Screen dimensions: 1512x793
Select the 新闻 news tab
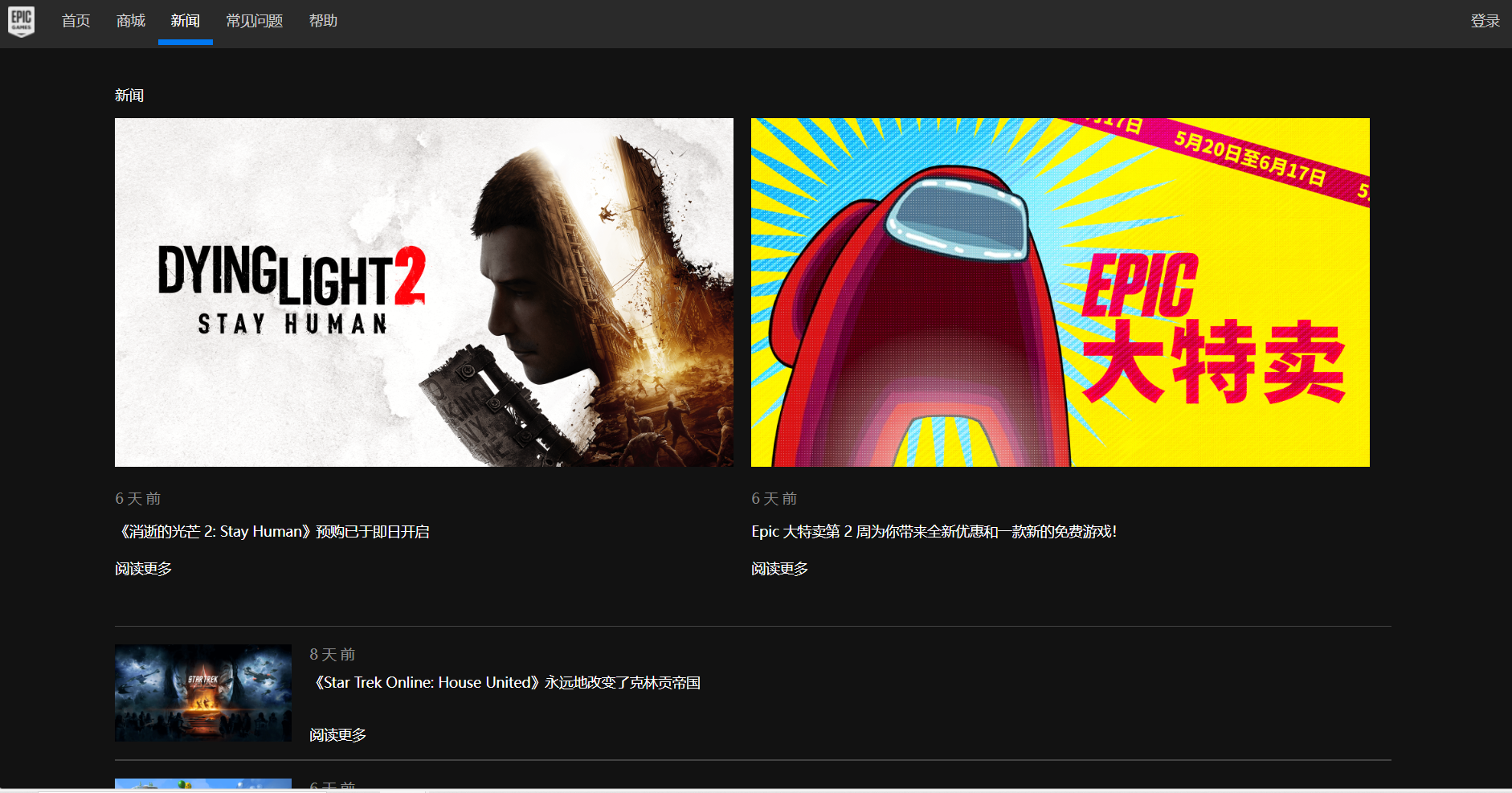click(x=186, y=21)
